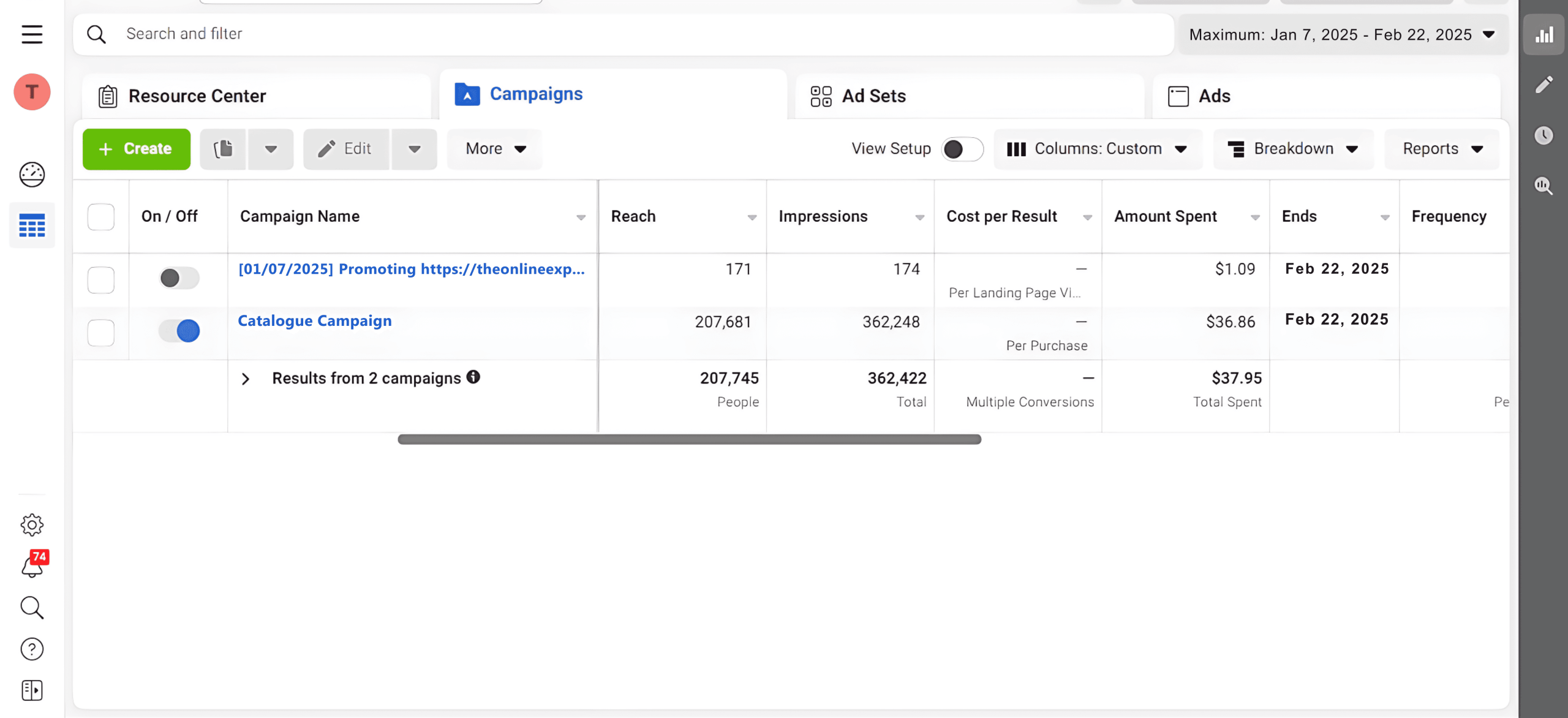Open the Columns: Custom dropdown
The height and width of the screenshot is (718, 1568).
pyautogui.click(x=1098, y=149)
